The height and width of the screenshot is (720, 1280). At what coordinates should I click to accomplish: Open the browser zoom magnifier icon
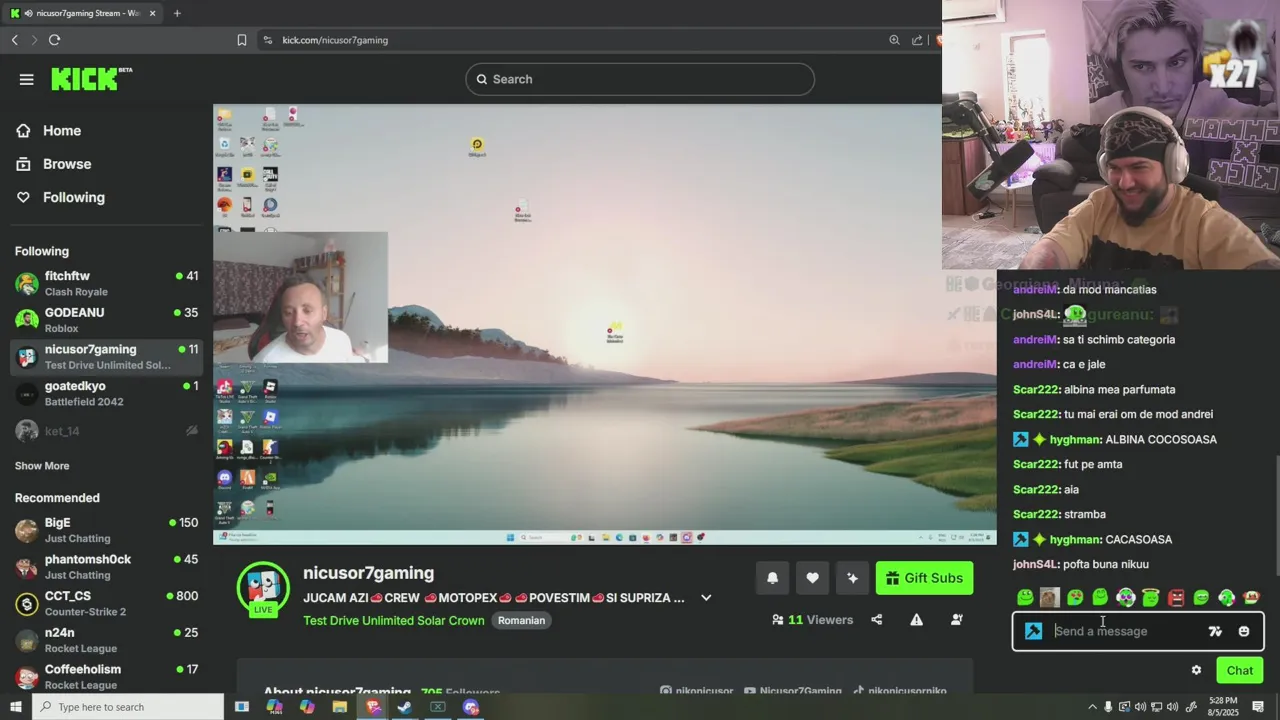pos(894,40)
